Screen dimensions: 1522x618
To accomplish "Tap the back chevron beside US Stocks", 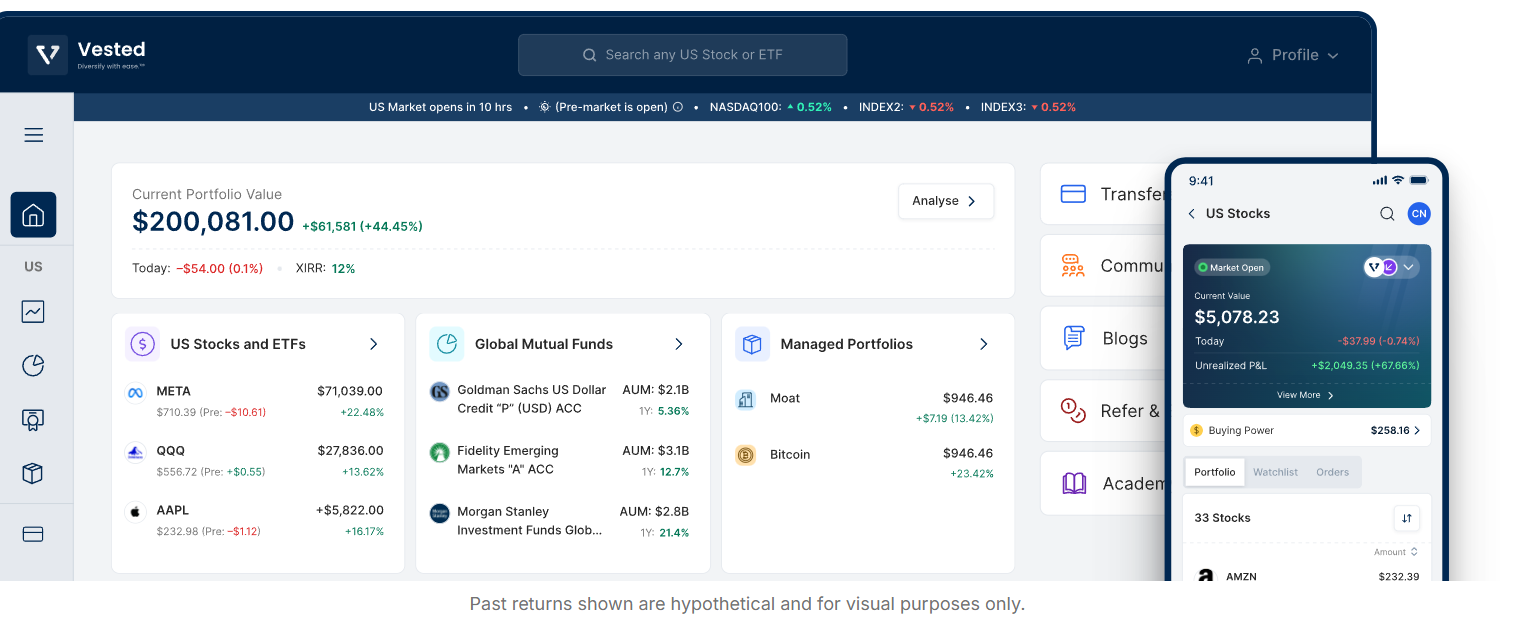I will 1191,214.
